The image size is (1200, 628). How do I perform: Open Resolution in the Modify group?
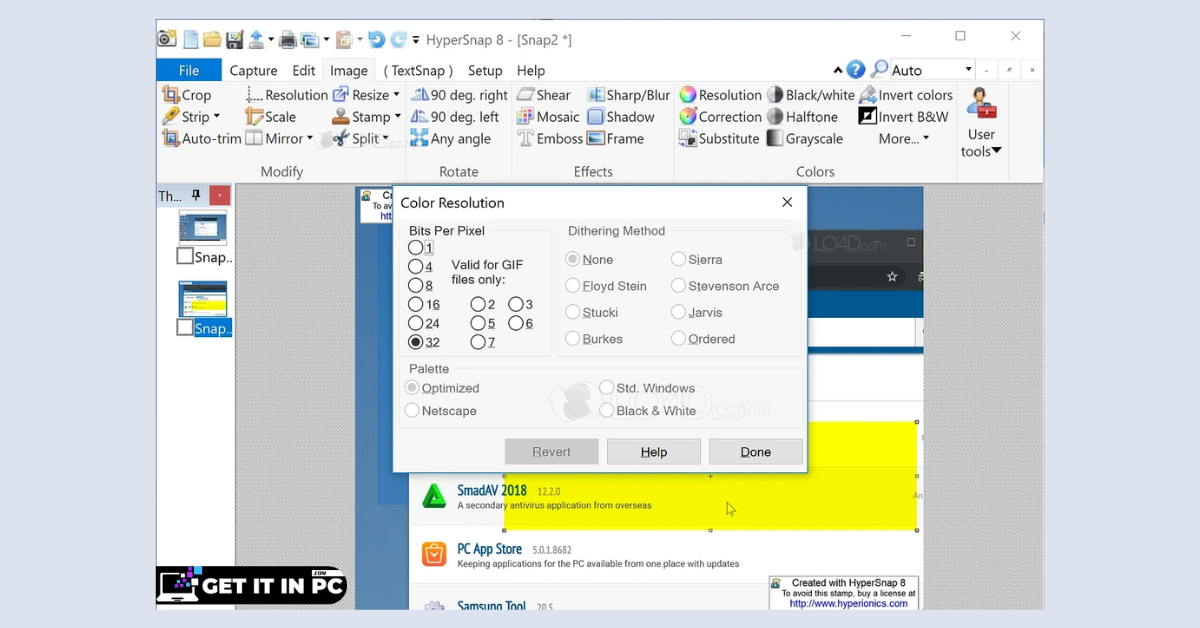287,95
